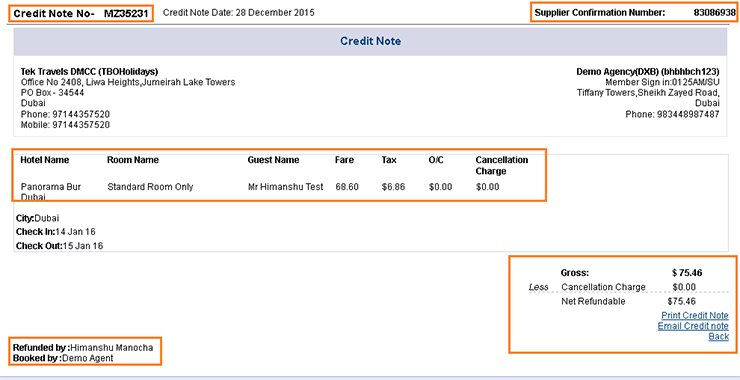
Task: Select the Standard Room Only cell
Action: pos(150,187)
